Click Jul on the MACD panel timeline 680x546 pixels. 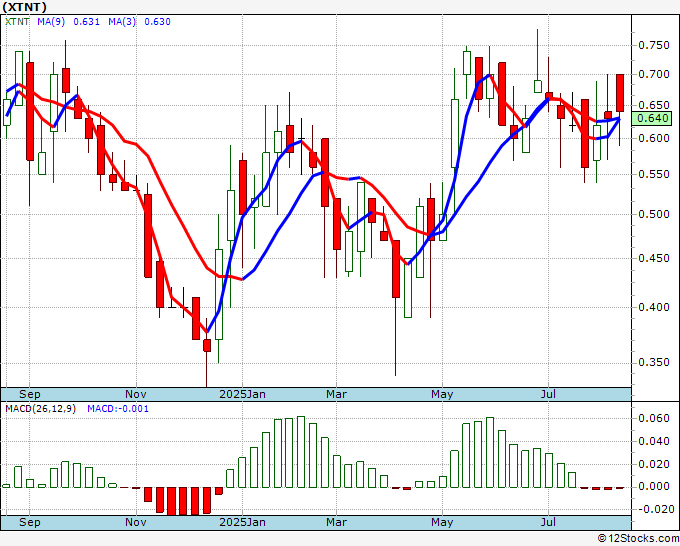[549, 522]
